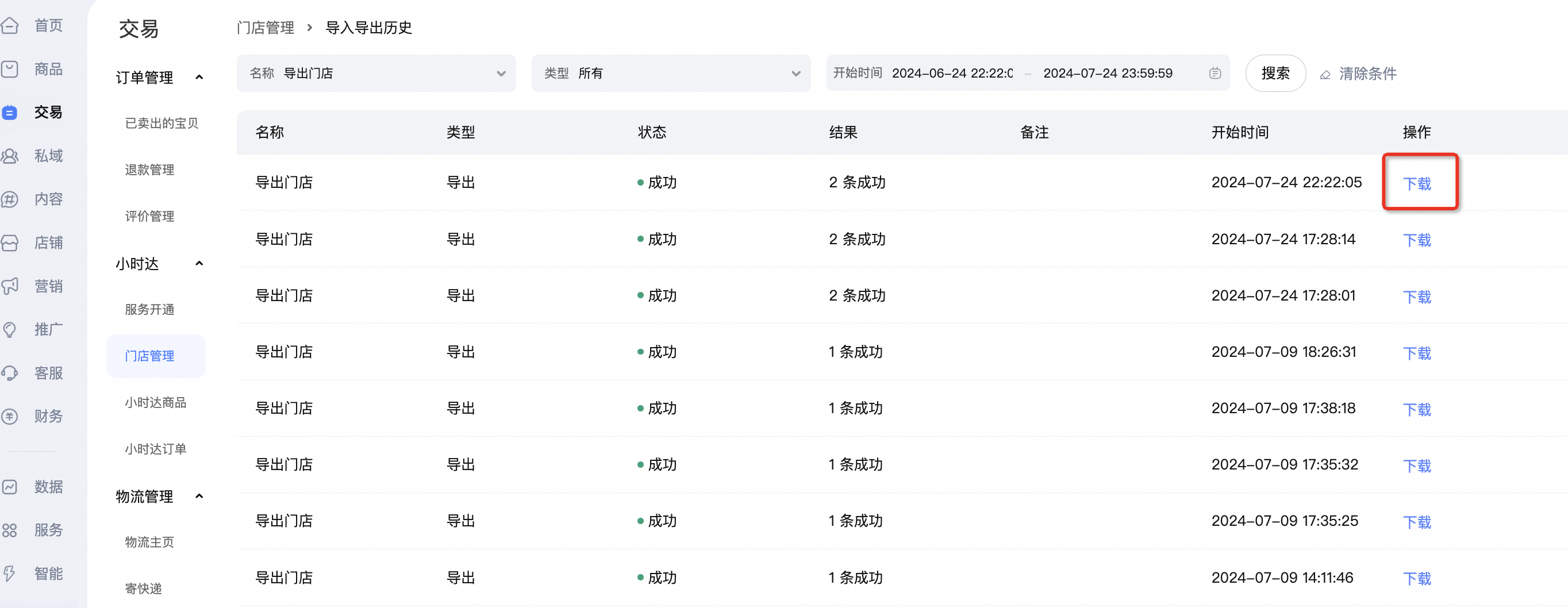Open the 营销 marketing megaphone icon

click(9, 287)
